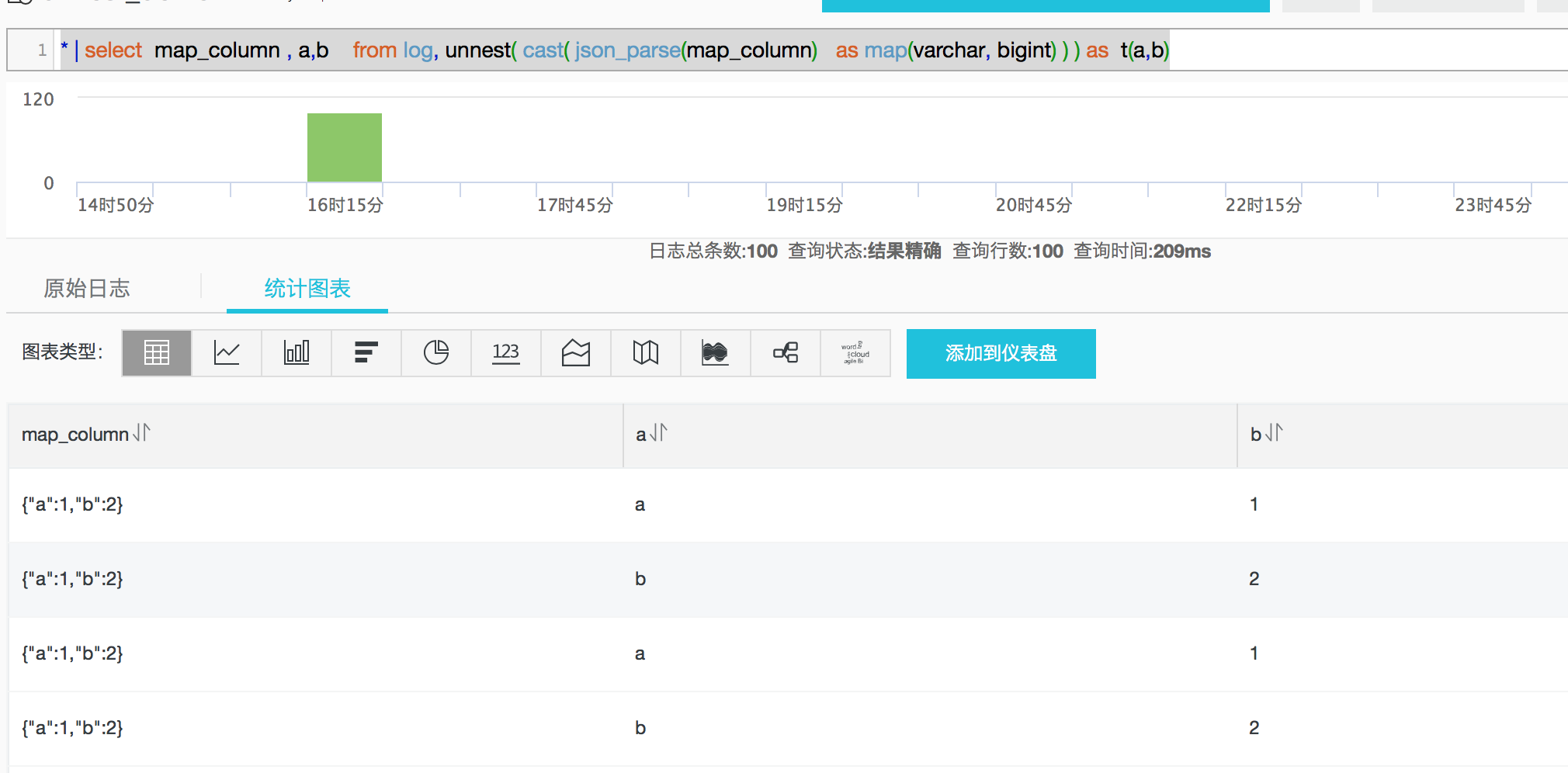Click the line number 1 in editor gutter
The width and height of the screenshot is (1568, 773).
[42, 50]
